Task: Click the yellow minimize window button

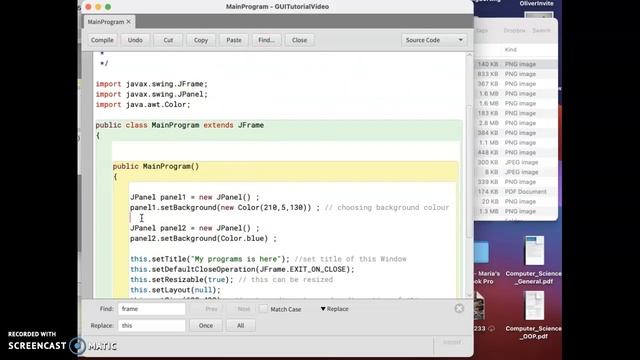Action: 98,7
